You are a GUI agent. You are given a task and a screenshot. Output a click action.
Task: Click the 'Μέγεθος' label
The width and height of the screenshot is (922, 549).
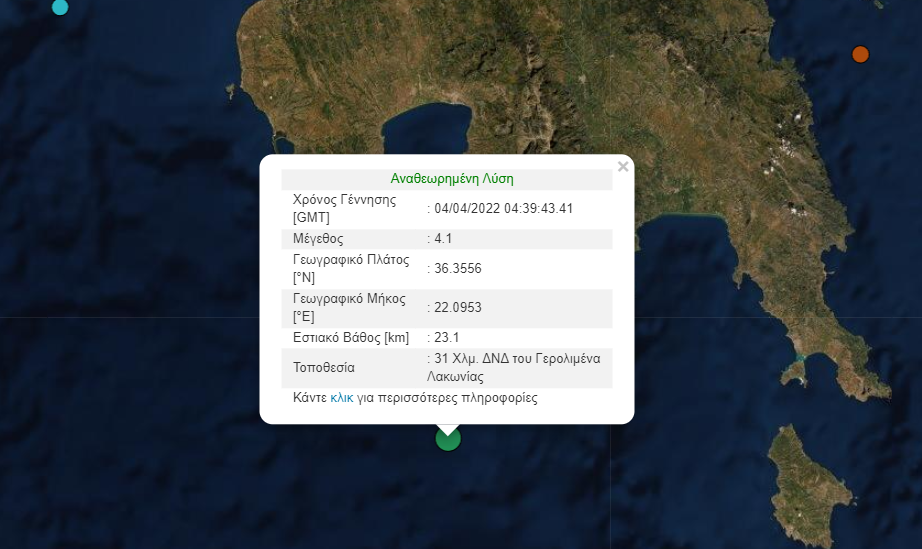(x=318, y=239)
